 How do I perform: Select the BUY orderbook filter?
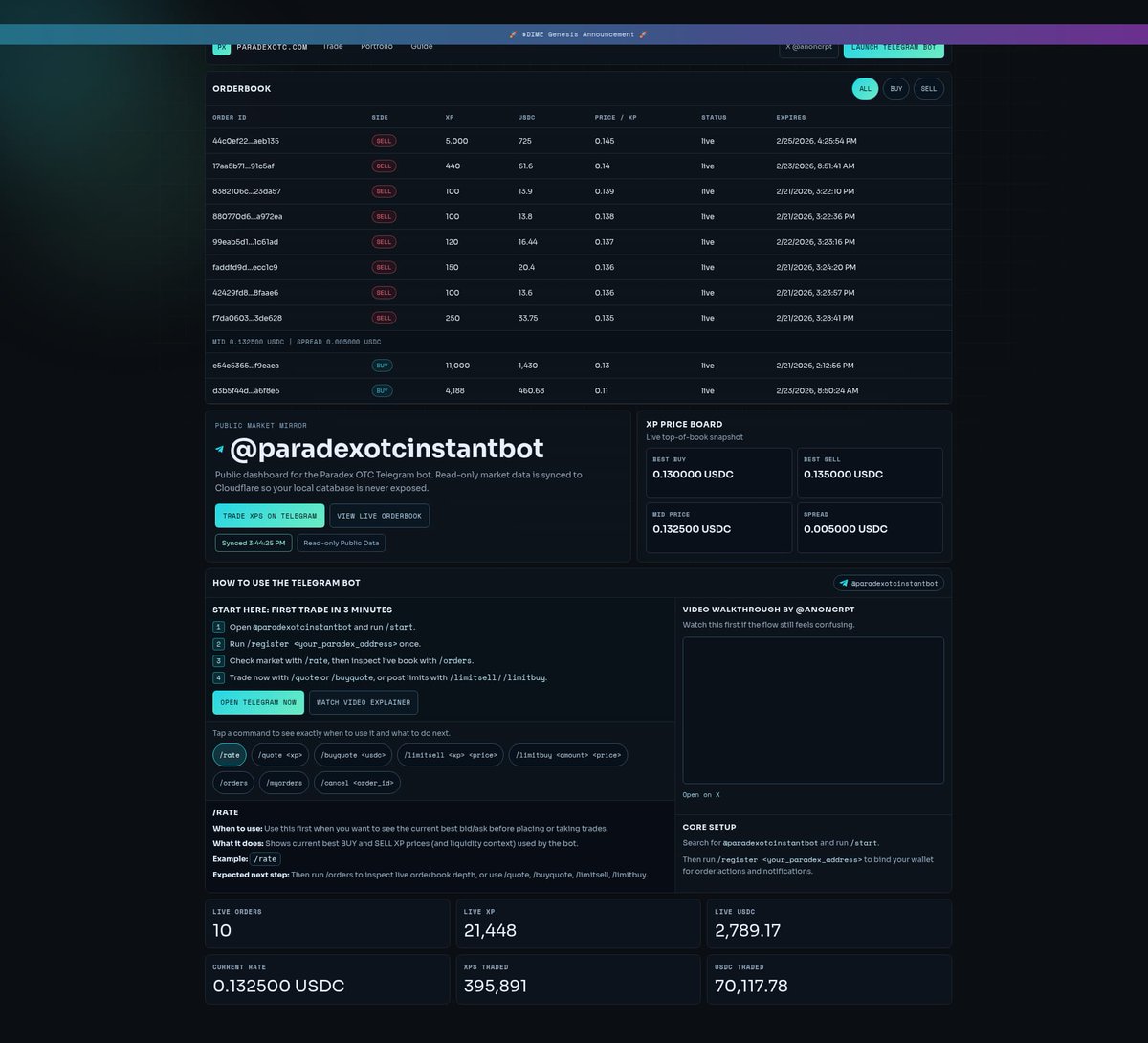(x=896, y=89)
